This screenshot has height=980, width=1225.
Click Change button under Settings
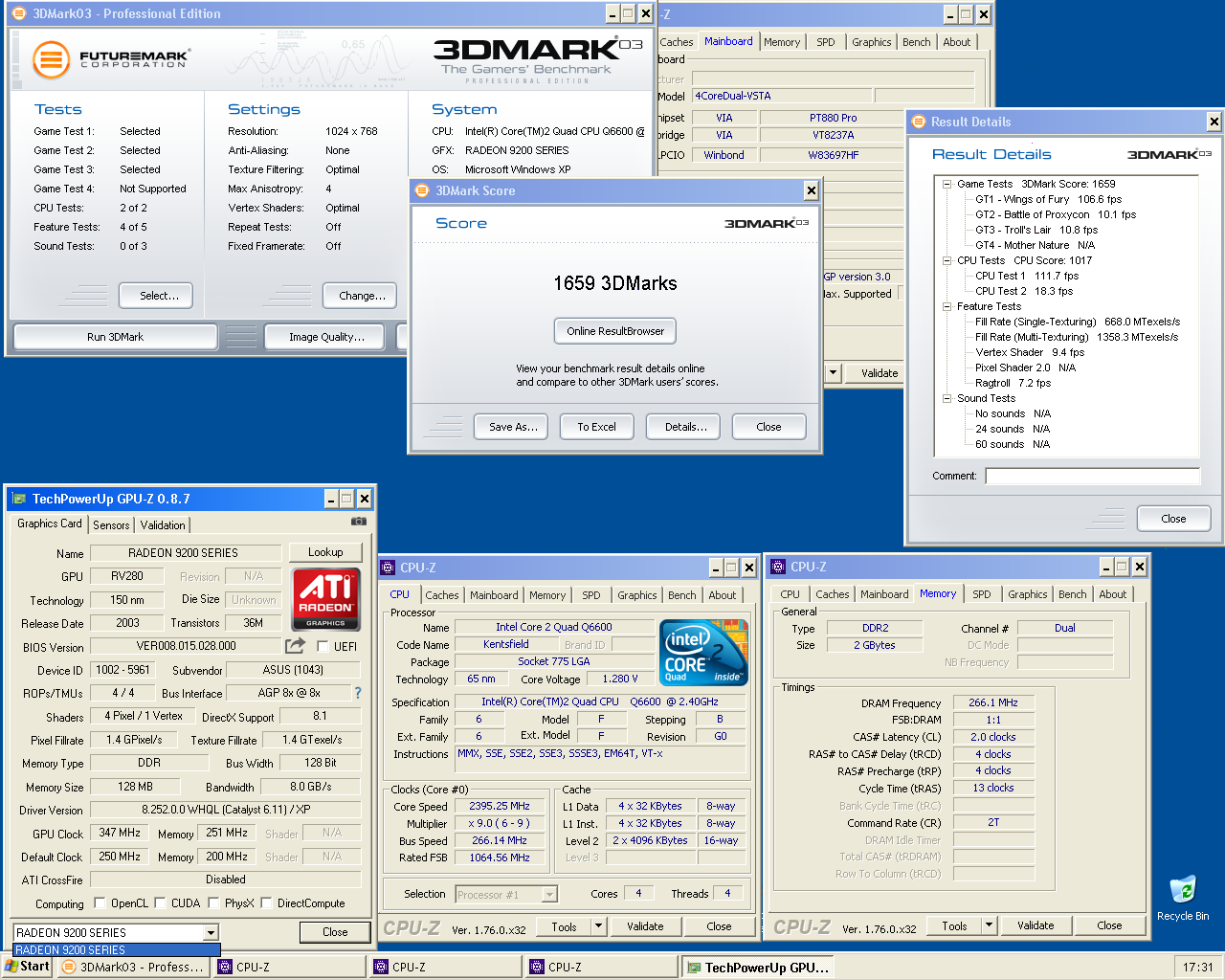click(x=360, y=296)
